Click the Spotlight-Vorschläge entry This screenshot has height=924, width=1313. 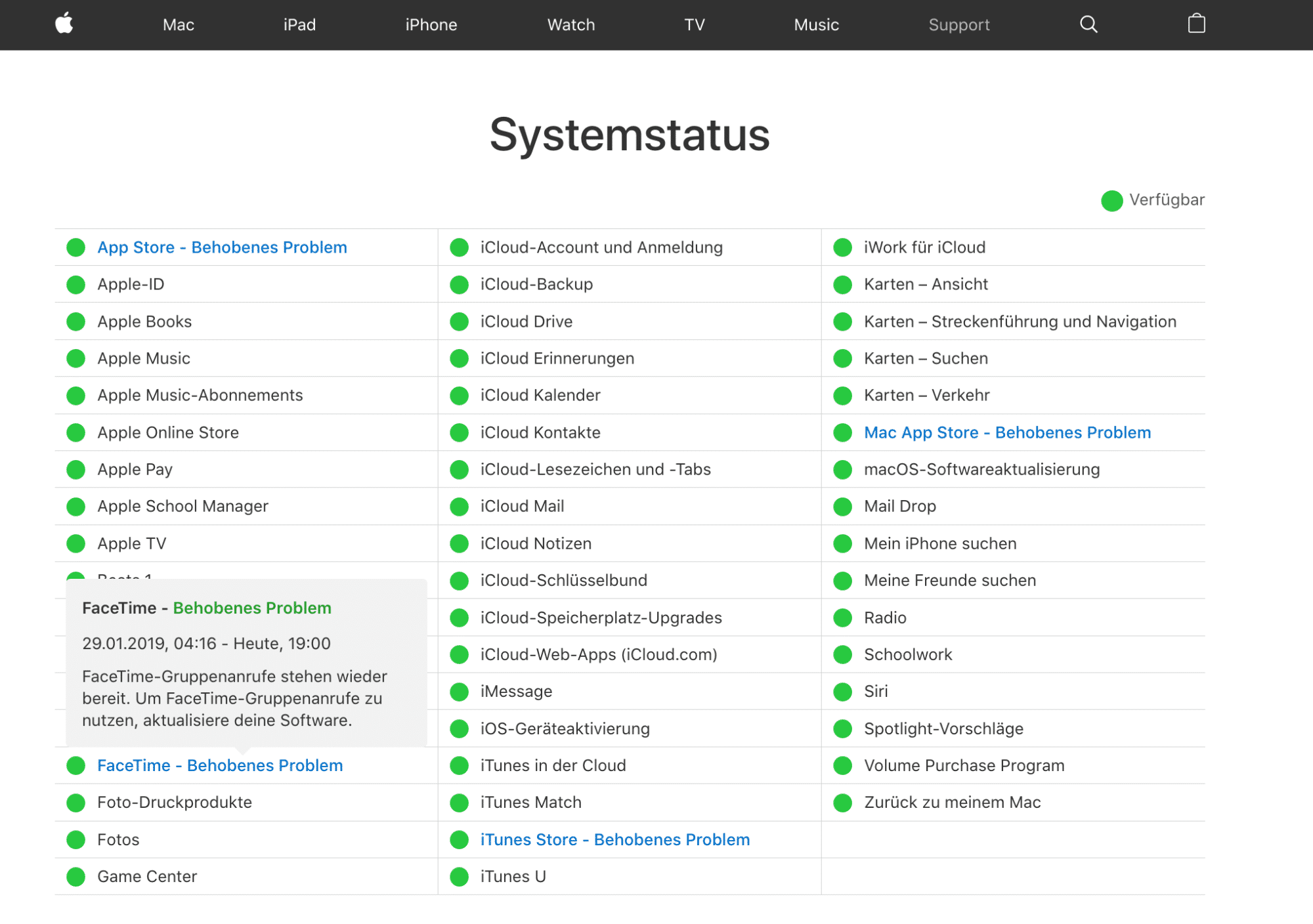point(944,728)
